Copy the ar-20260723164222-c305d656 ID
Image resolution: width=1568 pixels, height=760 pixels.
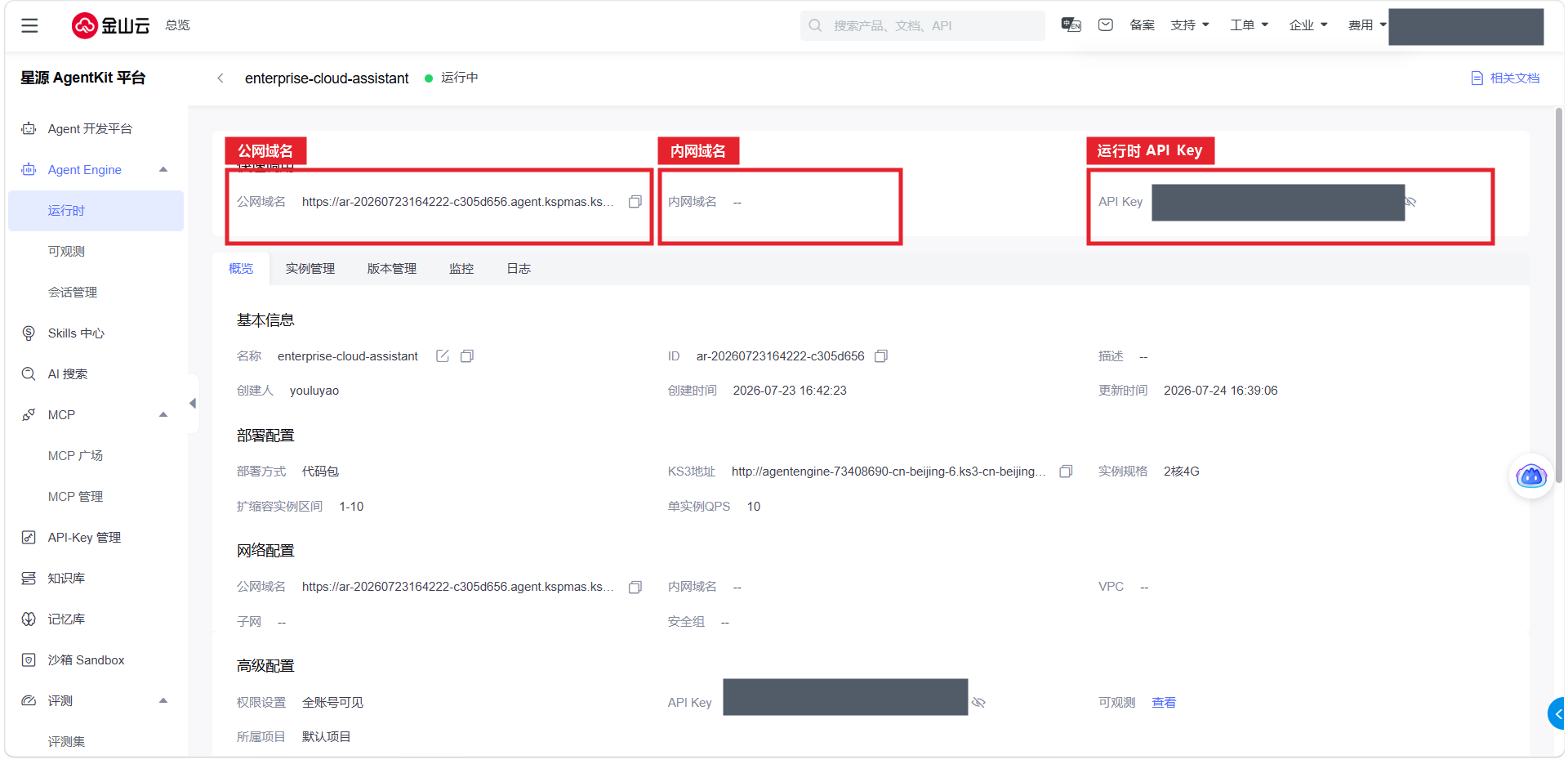(x=881, y=356)
